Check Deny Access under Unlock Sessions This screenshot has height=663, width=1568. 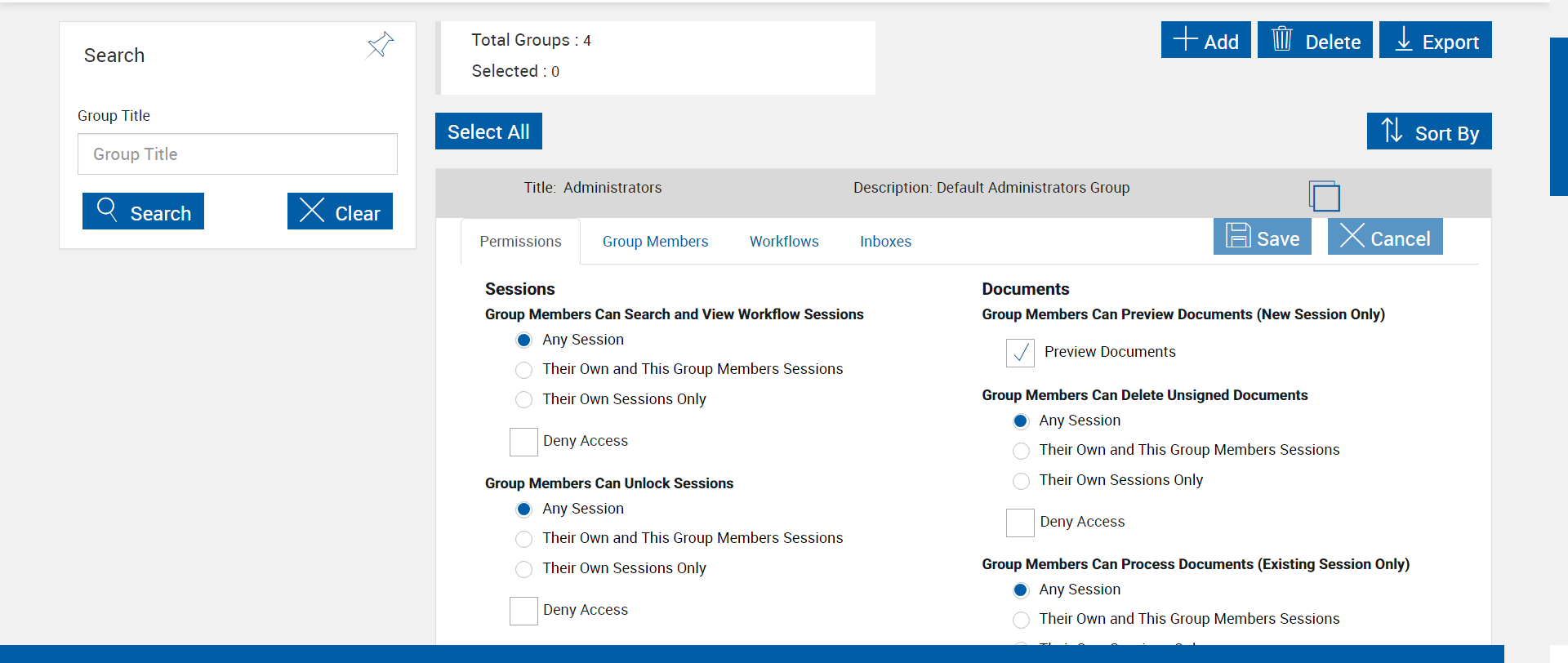tap(523, 611)
